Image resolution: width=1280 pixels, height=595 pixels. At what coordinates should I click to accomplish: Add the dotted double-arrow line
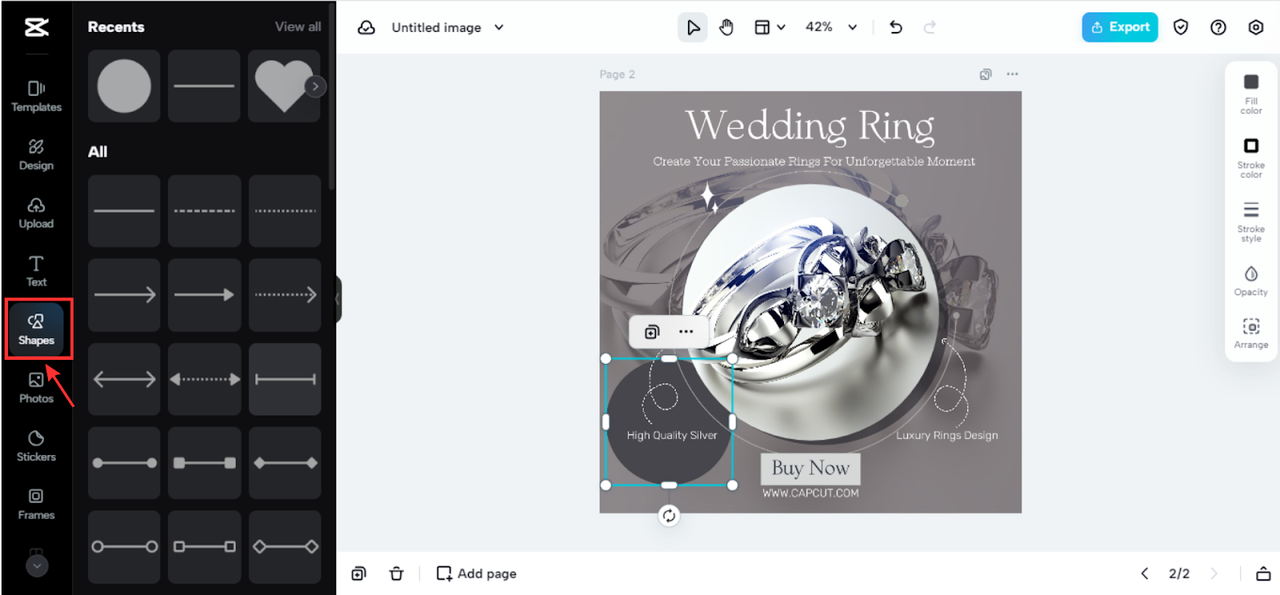tap(204, 379)
